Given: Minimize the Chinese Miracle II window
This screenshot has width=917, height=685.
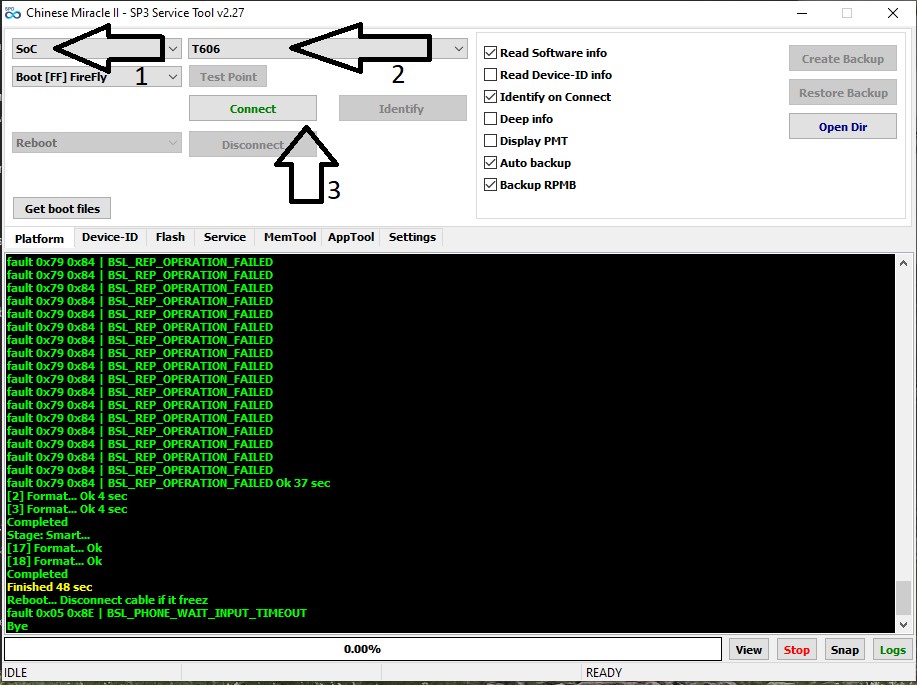Looking at the screenshot, I should pyautogui.click(x=802, y=13).
